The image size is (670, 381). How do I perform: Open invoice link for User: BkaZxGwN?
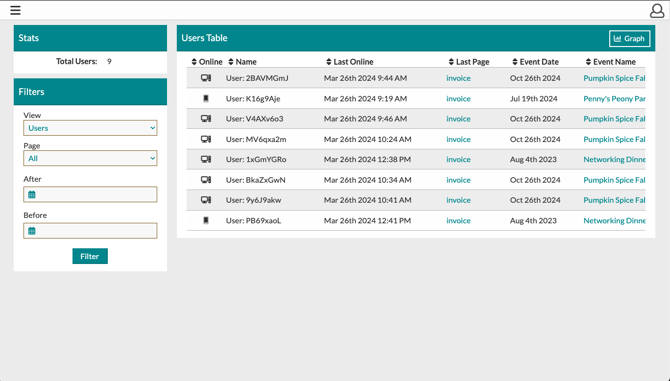458,180
